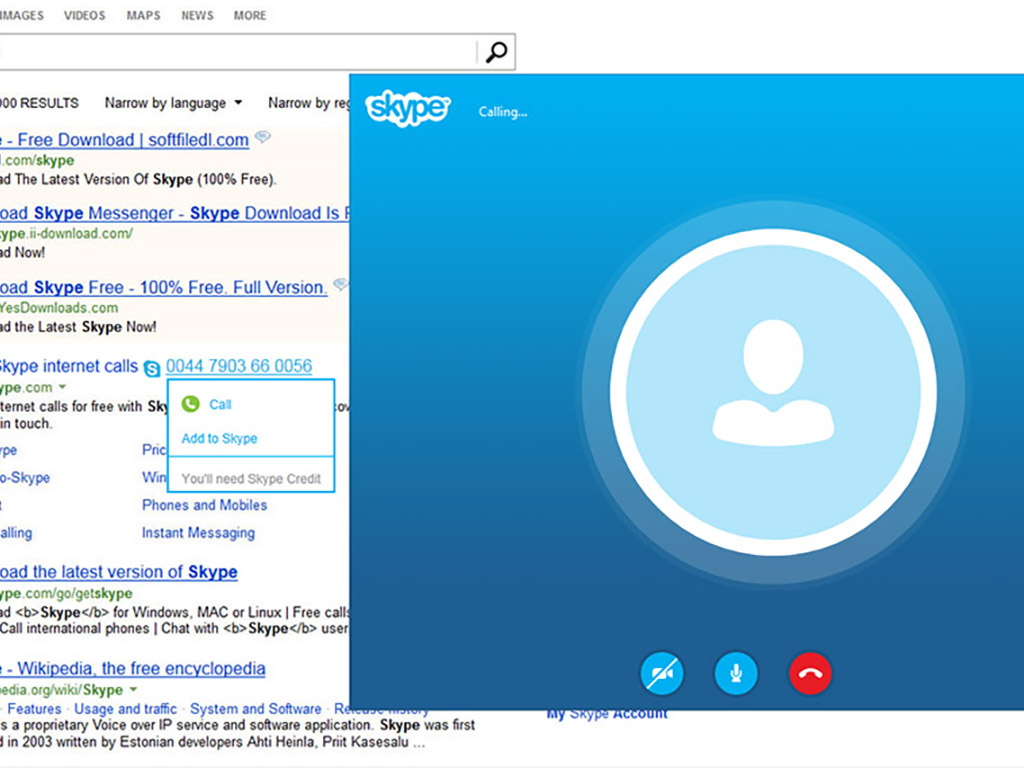Open the Narrow by region dropdown
Viewport: 1024px width, 768px height.
310,102
